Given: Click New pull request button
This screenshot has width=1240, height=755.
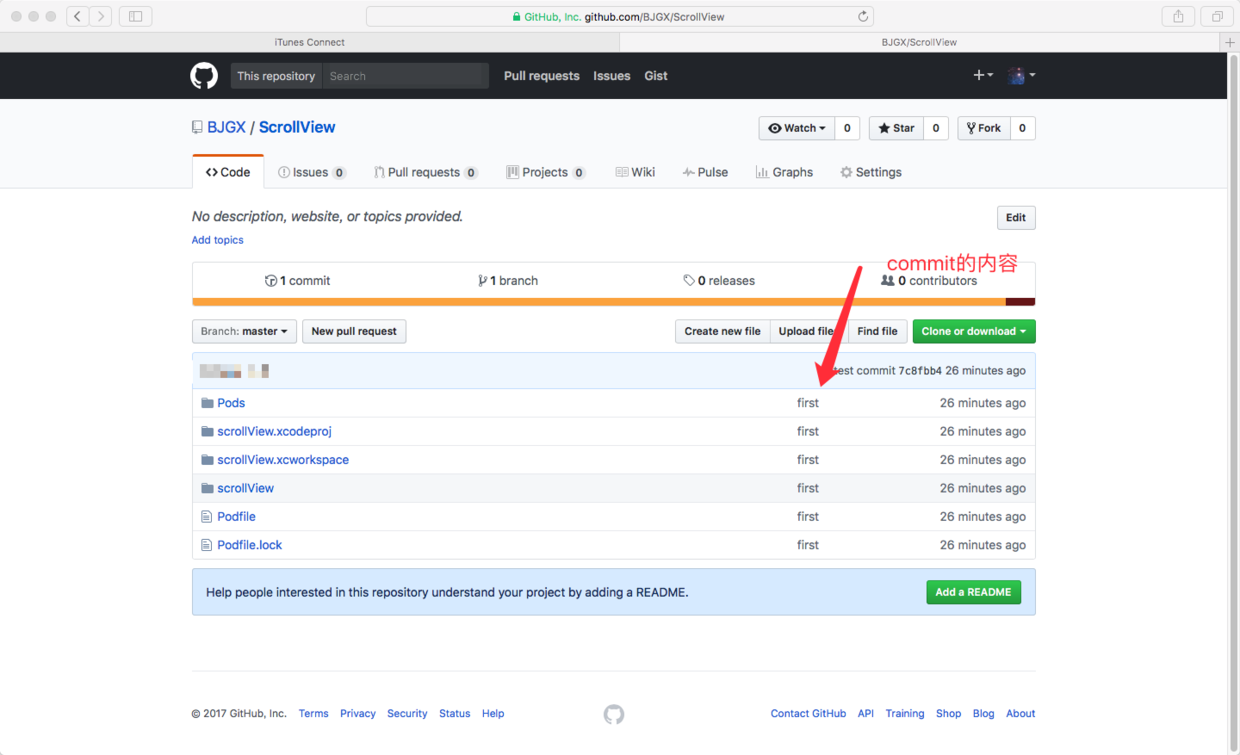Looking at the screenshot, I should pyautogui.click(x=354, y=331).
